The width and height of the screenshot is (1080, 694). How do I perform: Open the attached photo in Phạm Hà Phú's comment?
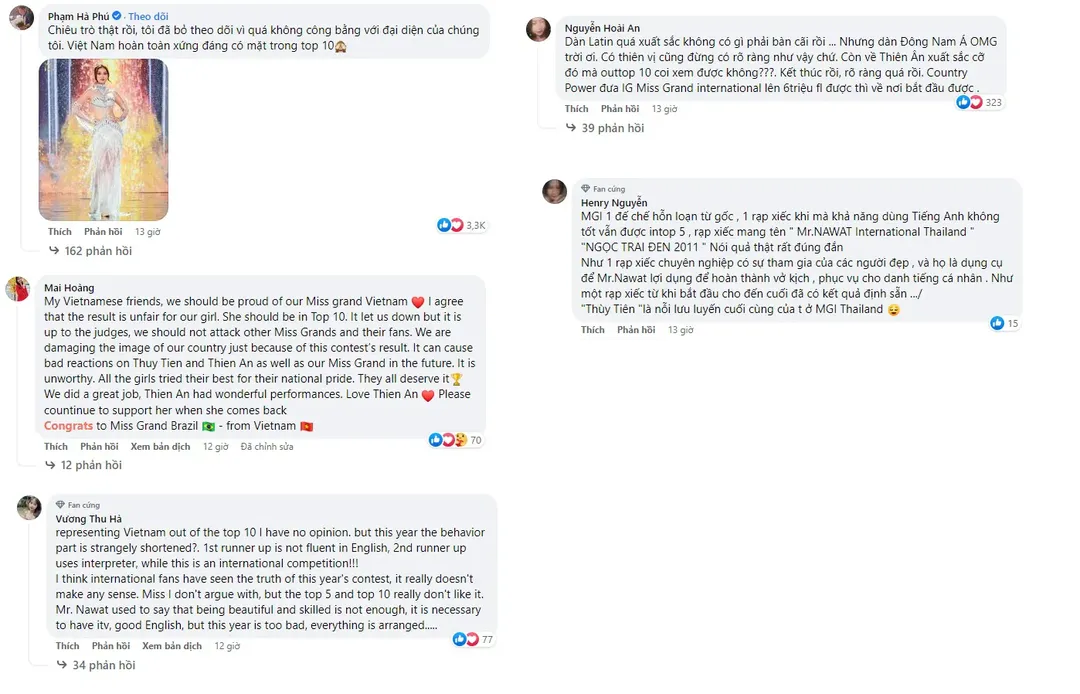point(103,139)
